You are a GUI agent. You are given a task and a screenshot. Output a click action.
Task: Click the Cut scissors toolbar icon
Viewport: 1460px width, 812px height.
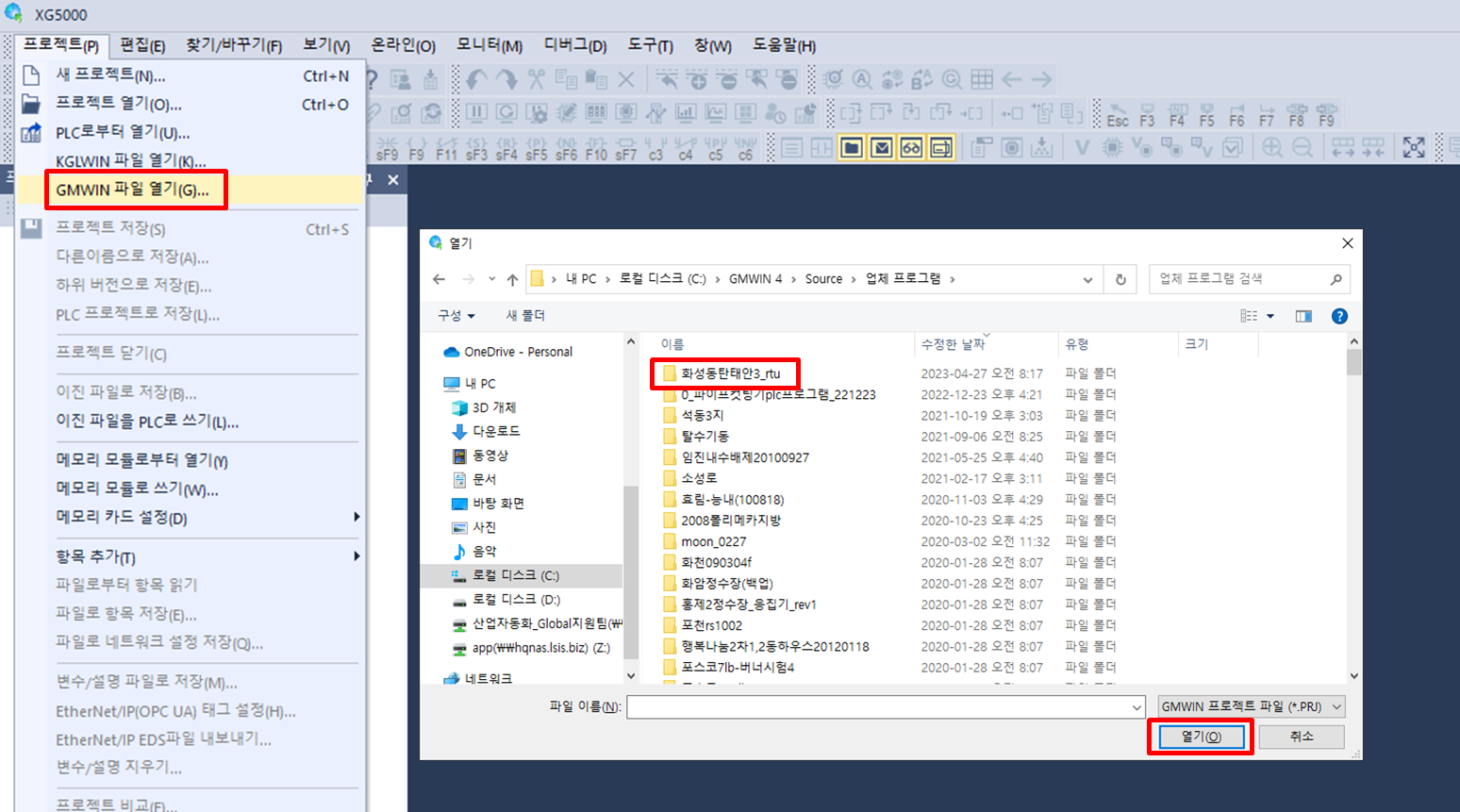point(535,80)
